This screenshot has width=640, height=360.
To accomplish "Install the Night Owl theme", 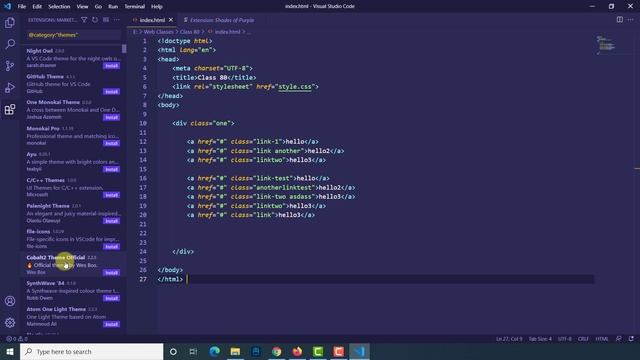I will point(111,66).
